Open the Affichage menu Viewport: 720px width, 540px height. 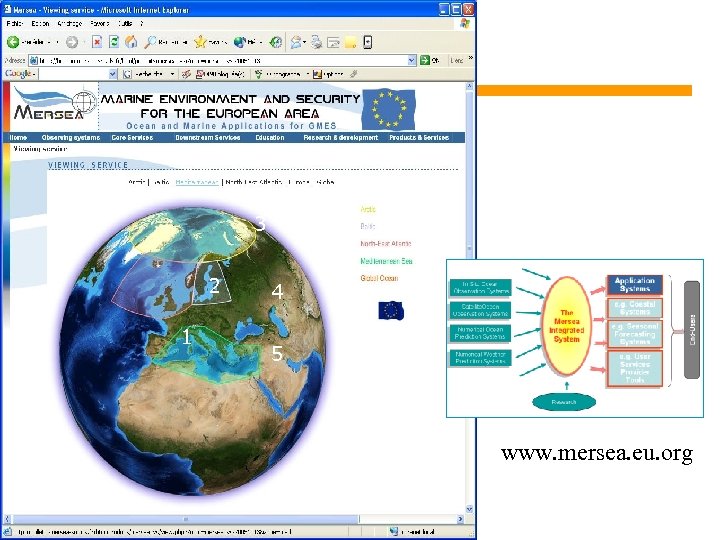coord(69,23)
